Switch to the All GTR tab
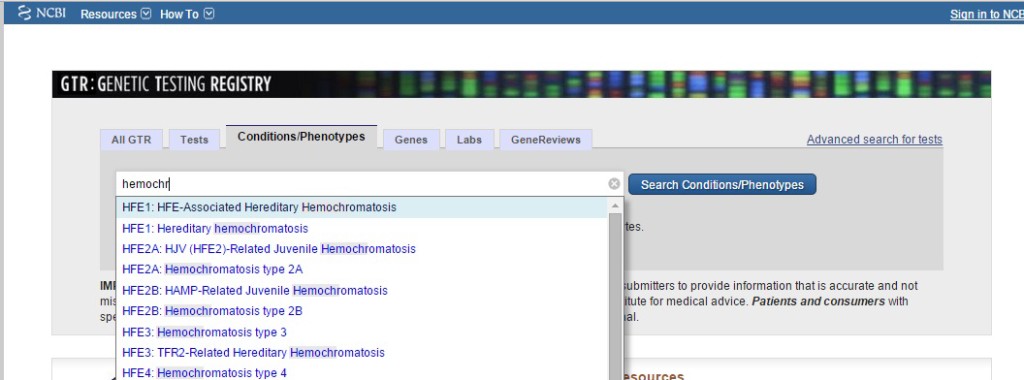The height and width of the screenshot is (380, 1024). (x=131, y=140)
